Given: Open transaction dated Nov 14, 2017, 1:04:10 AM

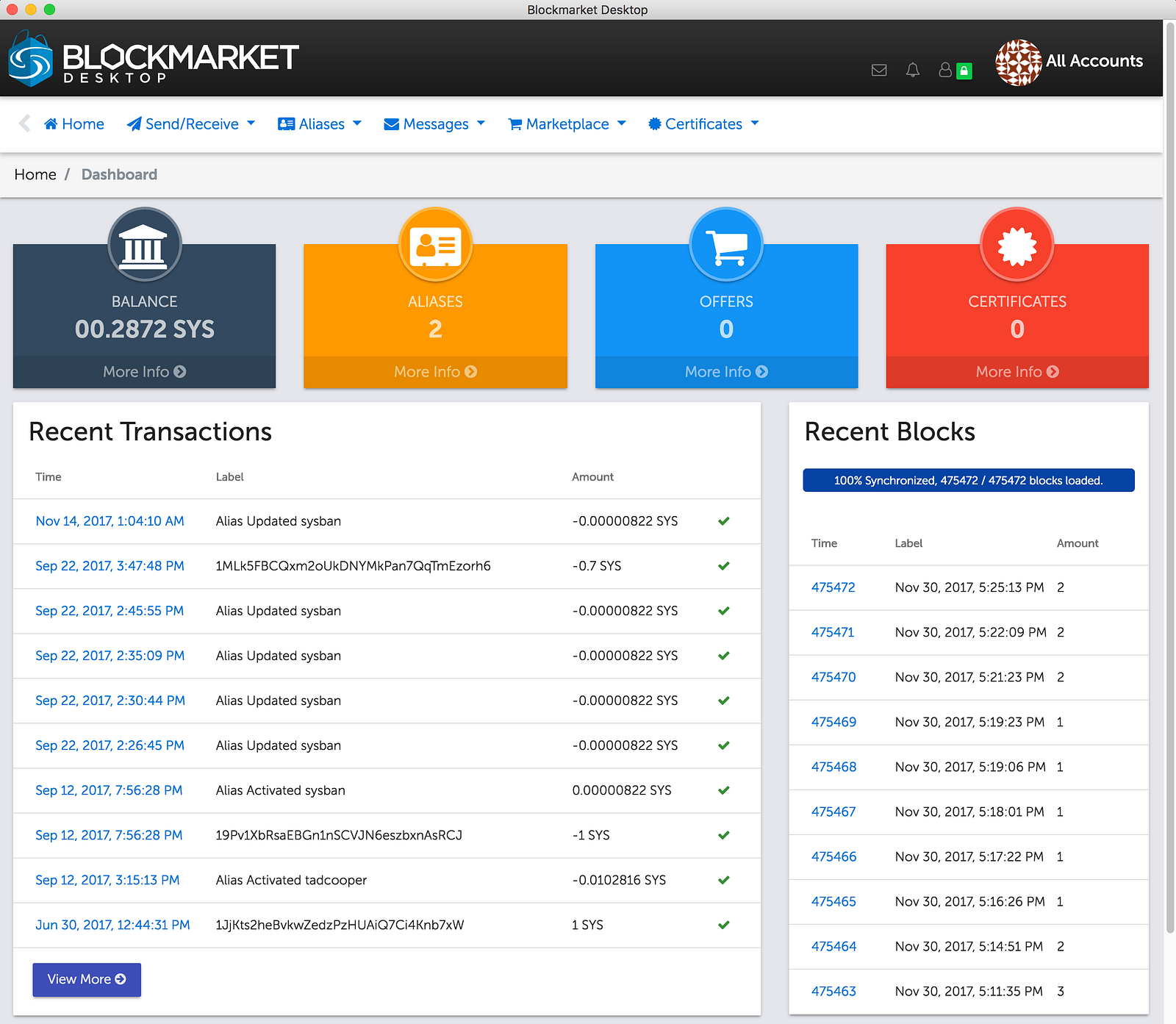Looking at the screenshot, I should pyautogui.click(x=110, y=521).
